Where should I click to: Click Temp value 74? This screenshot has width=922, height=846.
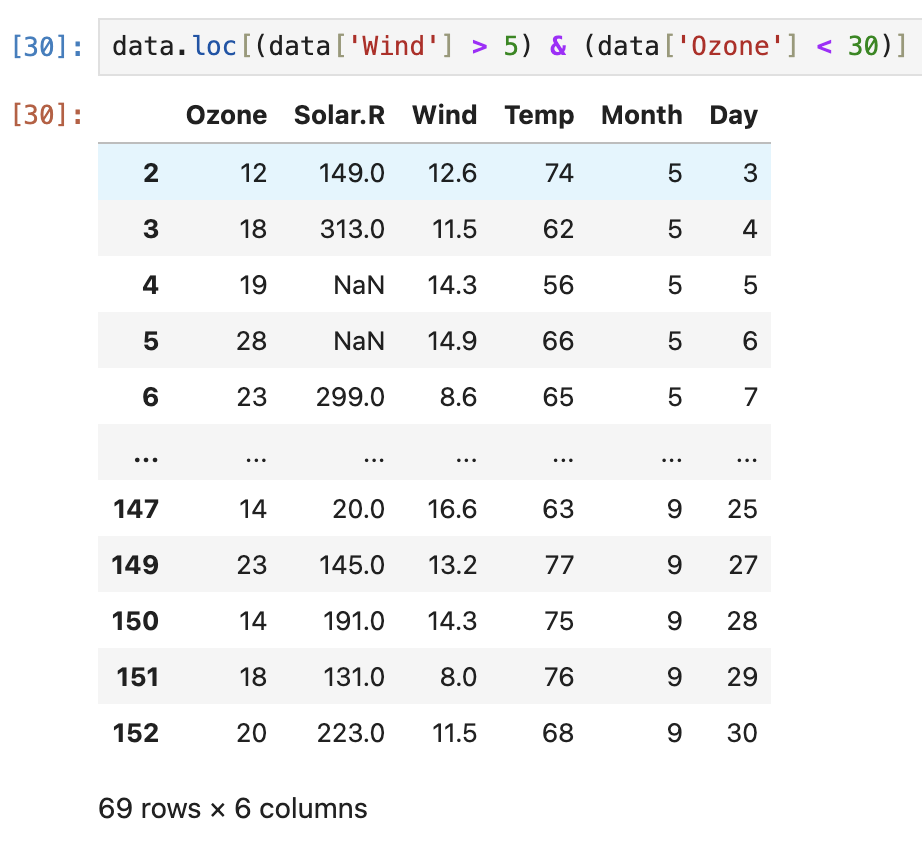coord(559,173)
